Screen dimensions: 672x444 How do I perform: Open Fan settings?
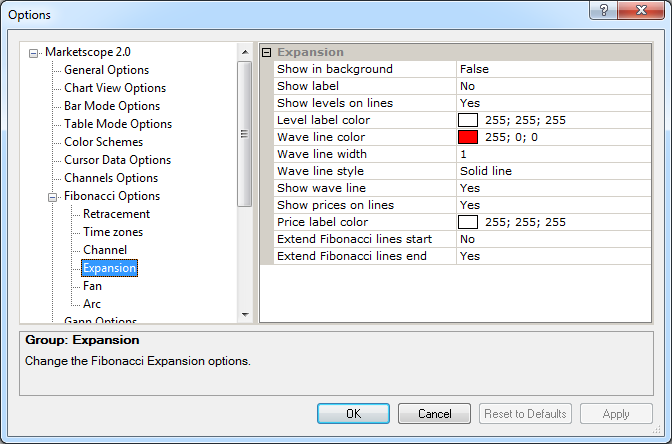click(x=92, y=286)
